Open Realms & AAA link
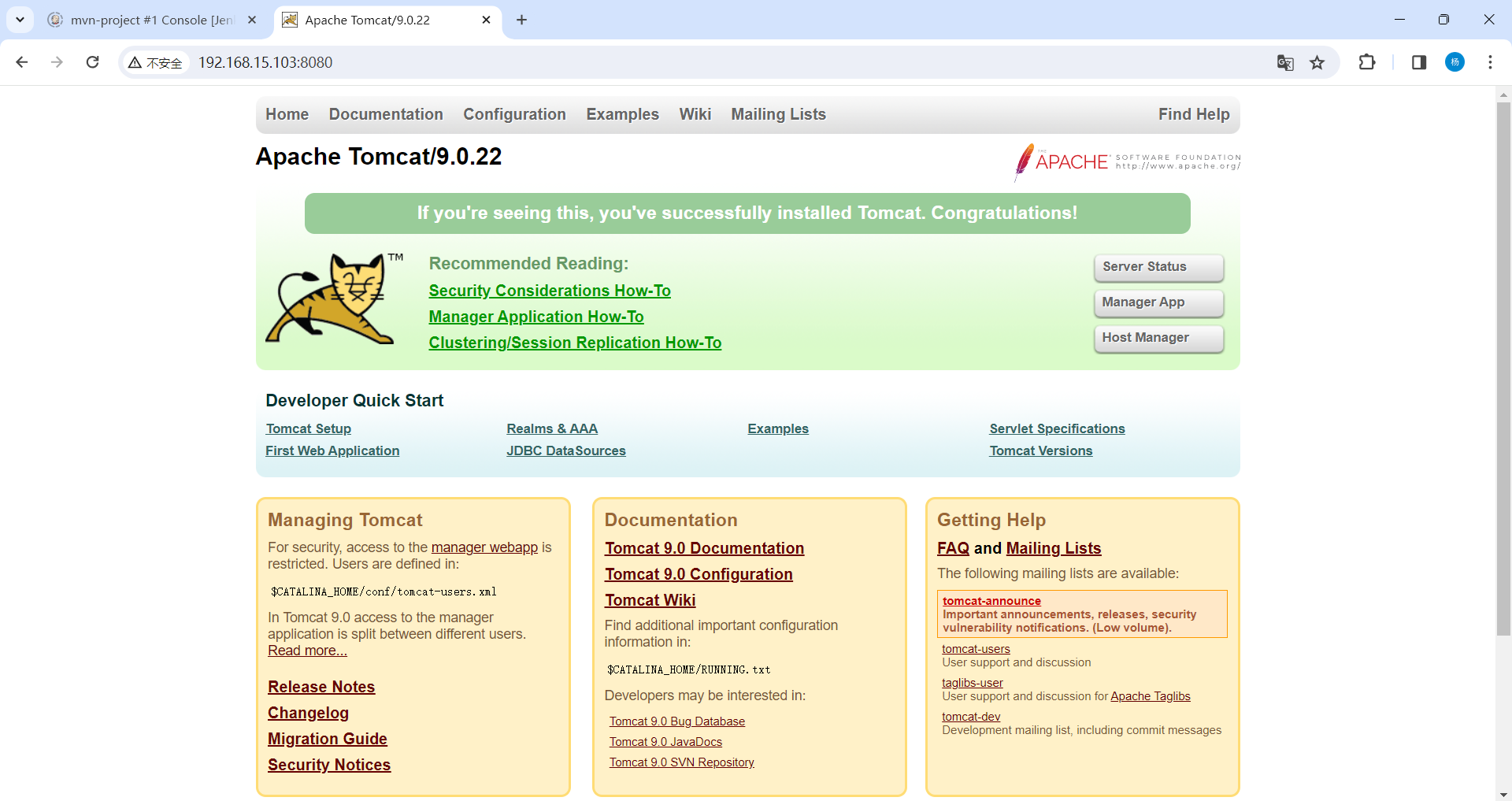The height and width of the screenshot is (801, 1512). click(x=552, y=428)
